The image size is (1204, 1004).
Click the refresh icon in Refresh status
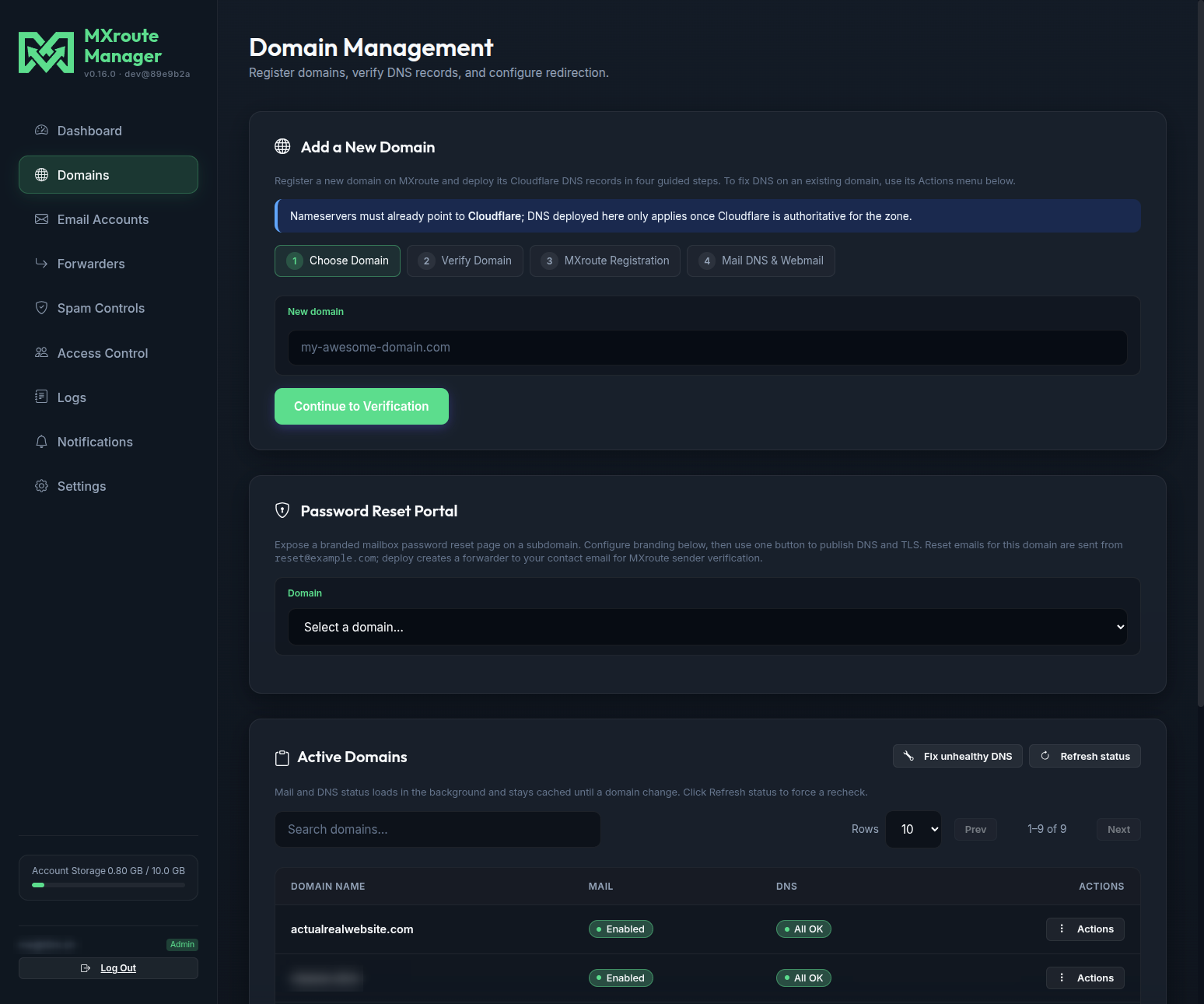click(x=1045, y=756)
